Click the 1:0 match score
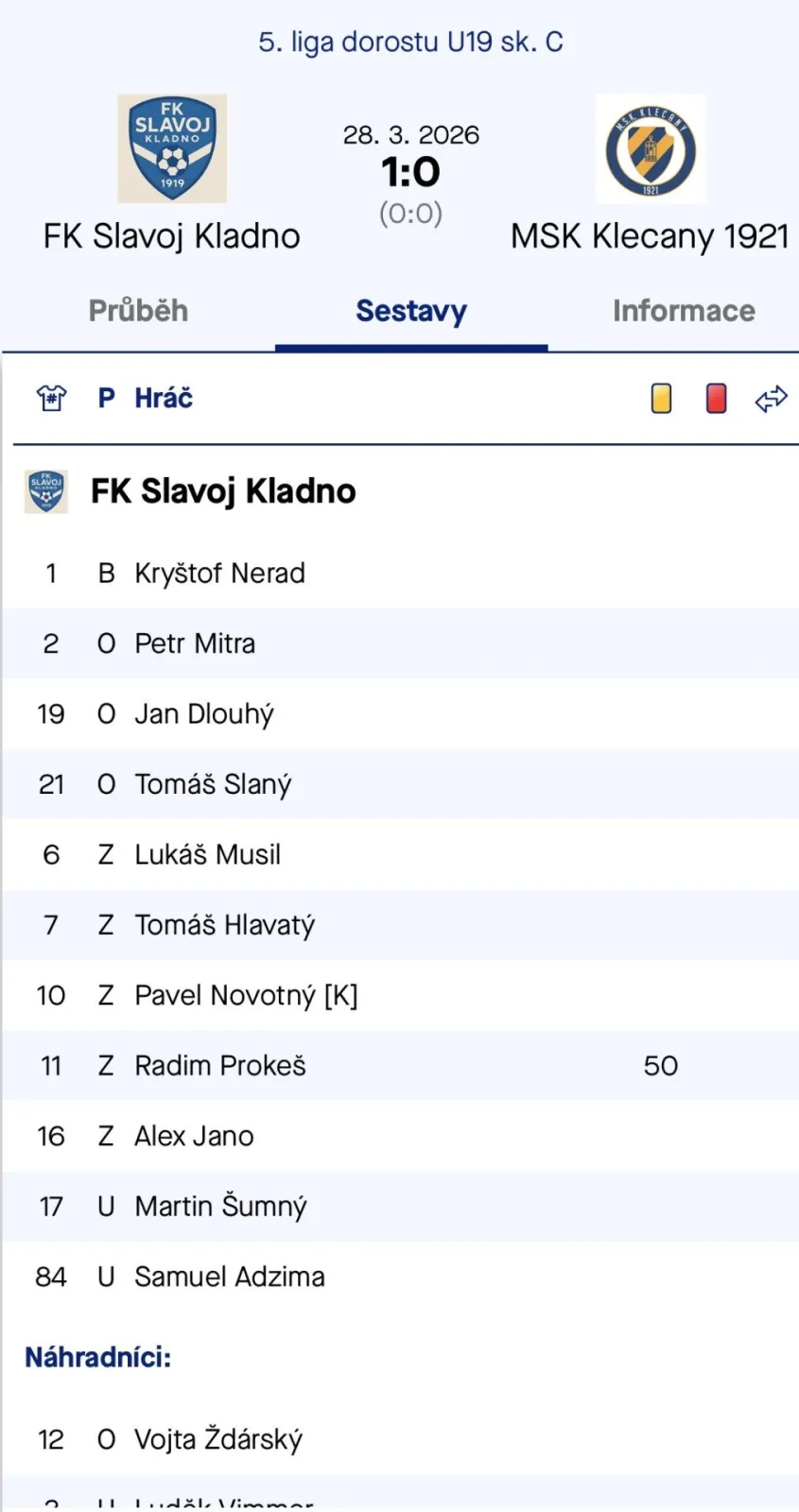Image resolution: width=799 pixels, height=1512 pixels. click(410, 172)
